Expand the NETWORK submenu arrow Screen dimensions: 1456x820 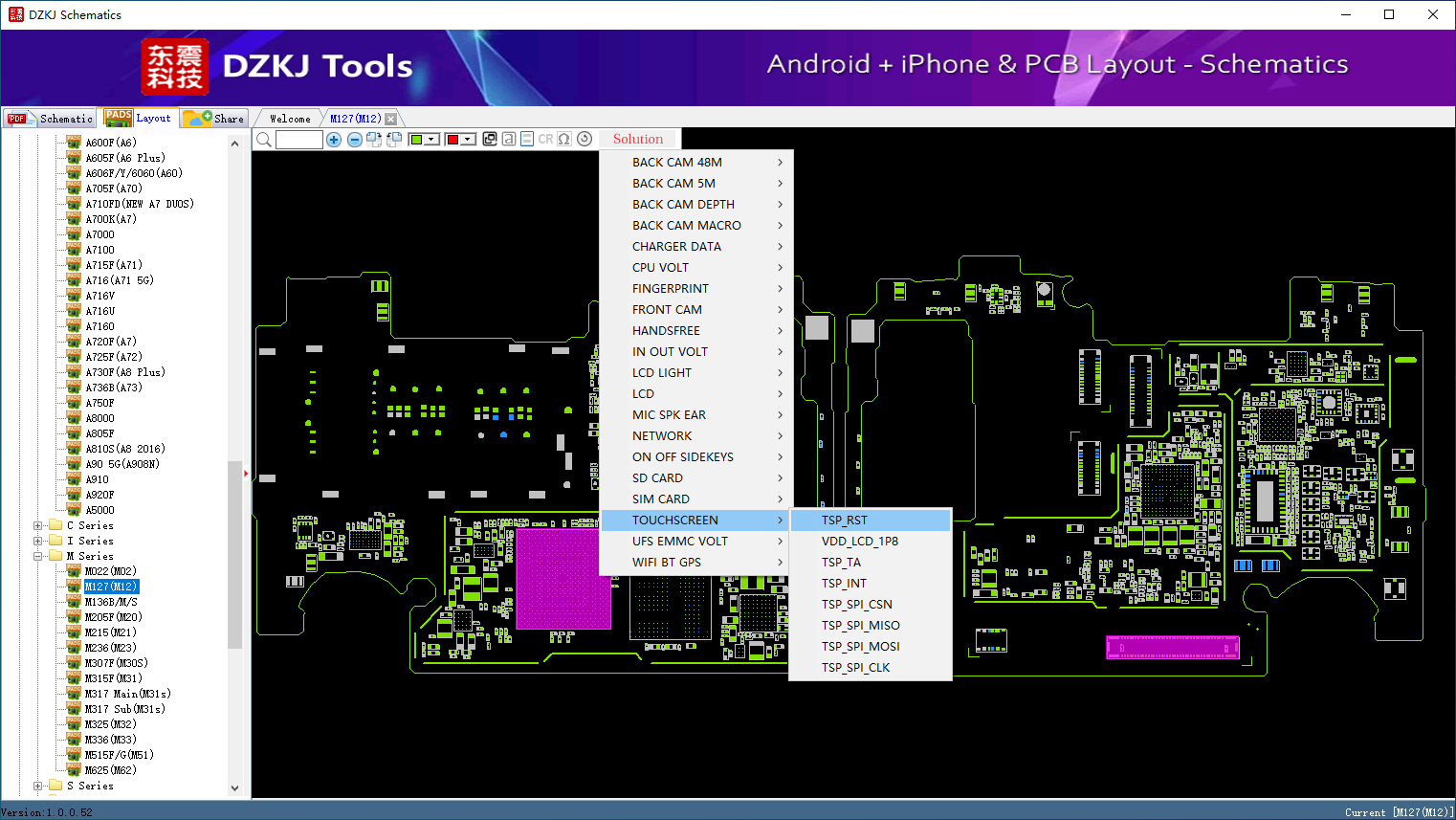781,436
